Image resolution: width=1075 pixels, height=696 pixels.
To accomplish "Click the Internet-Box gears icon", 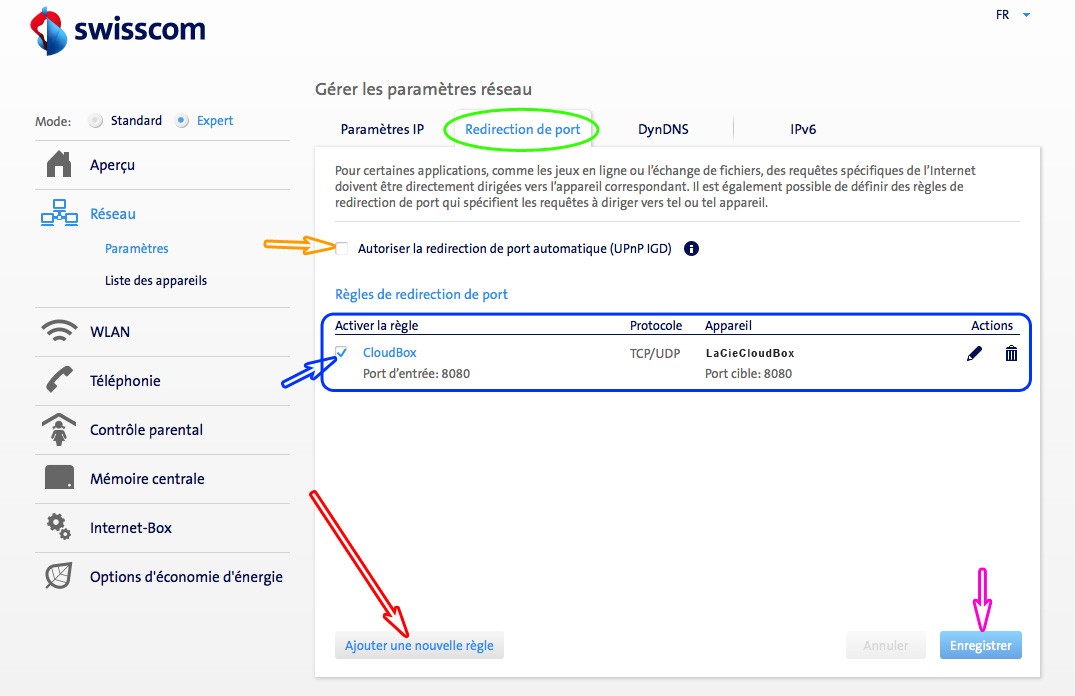I will pos(60,526).
